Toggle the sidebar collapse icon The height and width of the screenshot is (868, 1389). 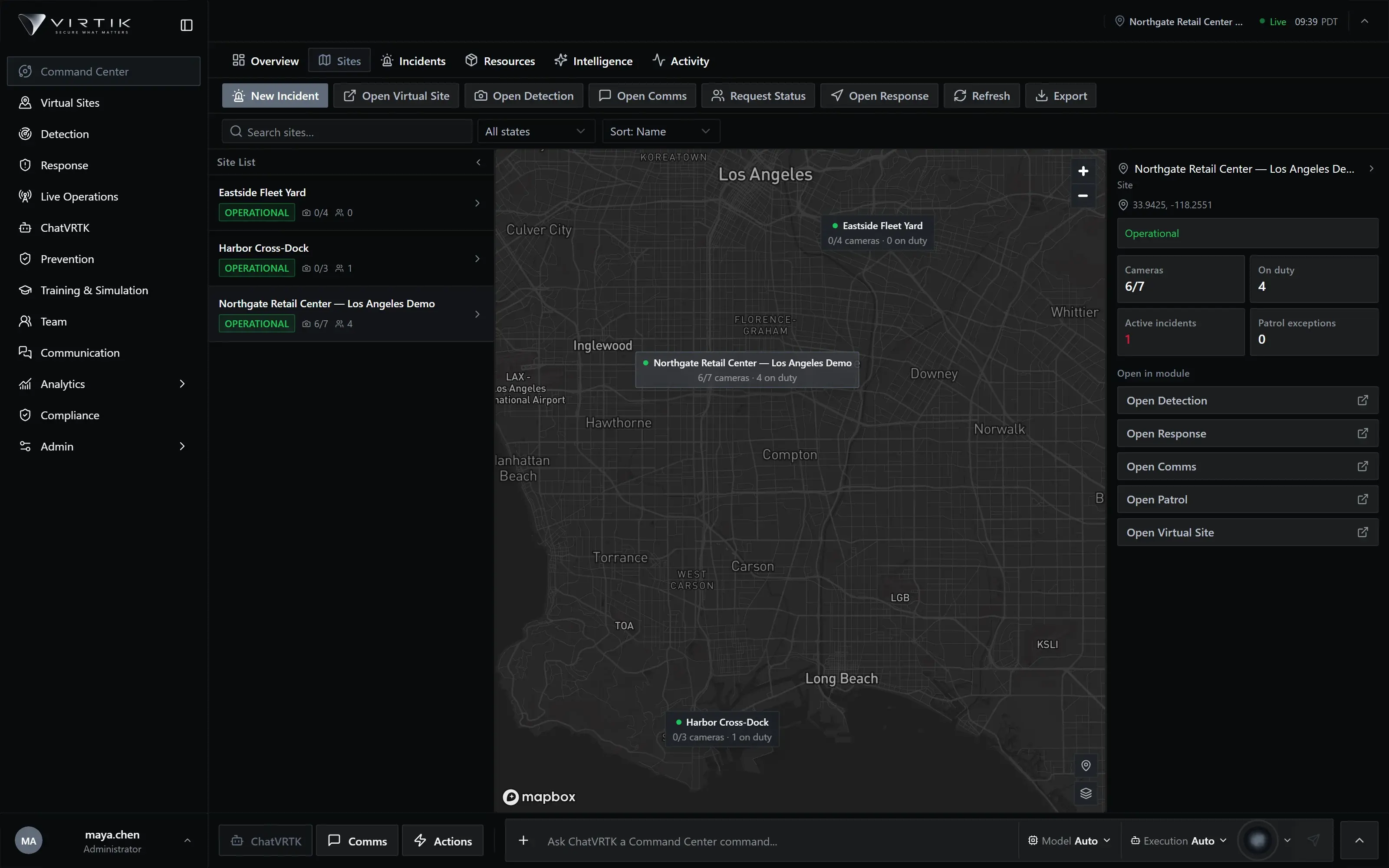point(187,25)
